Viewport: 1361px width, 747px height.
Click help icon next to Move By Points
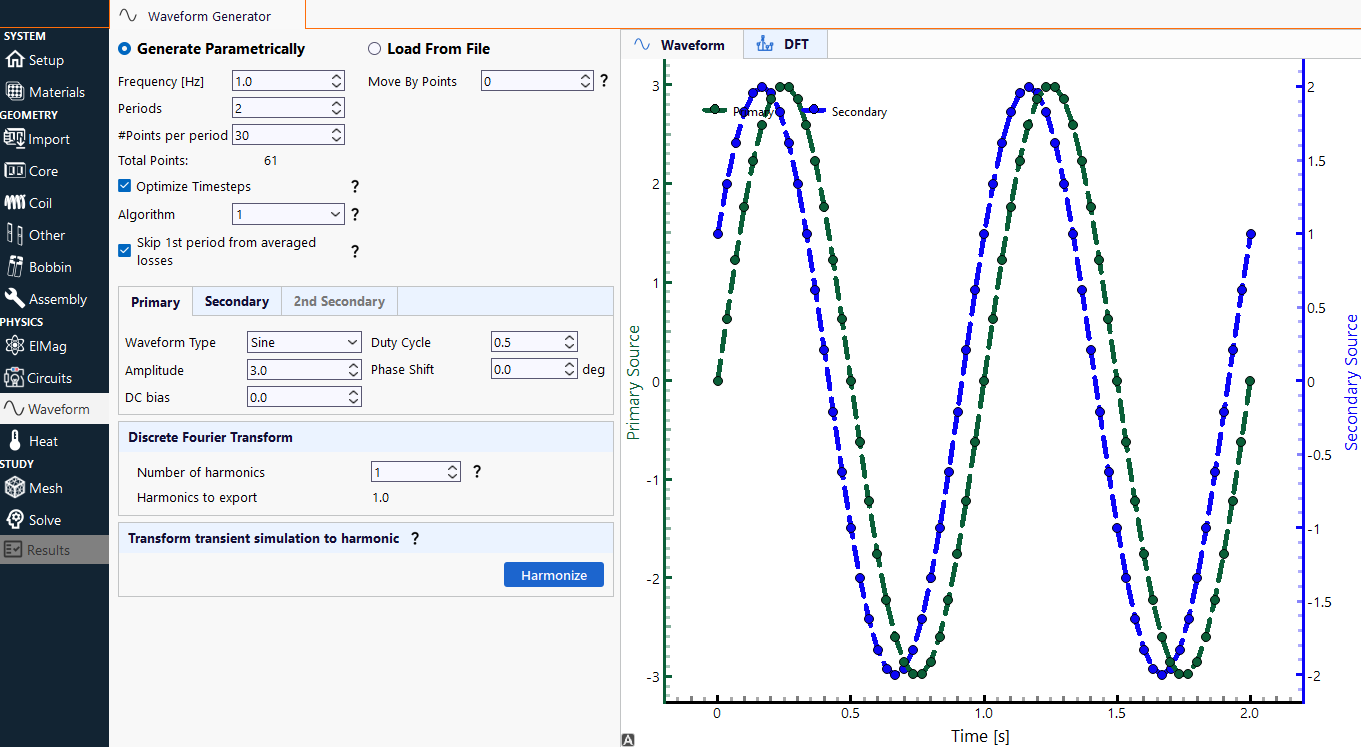click(x=604, y=81)
